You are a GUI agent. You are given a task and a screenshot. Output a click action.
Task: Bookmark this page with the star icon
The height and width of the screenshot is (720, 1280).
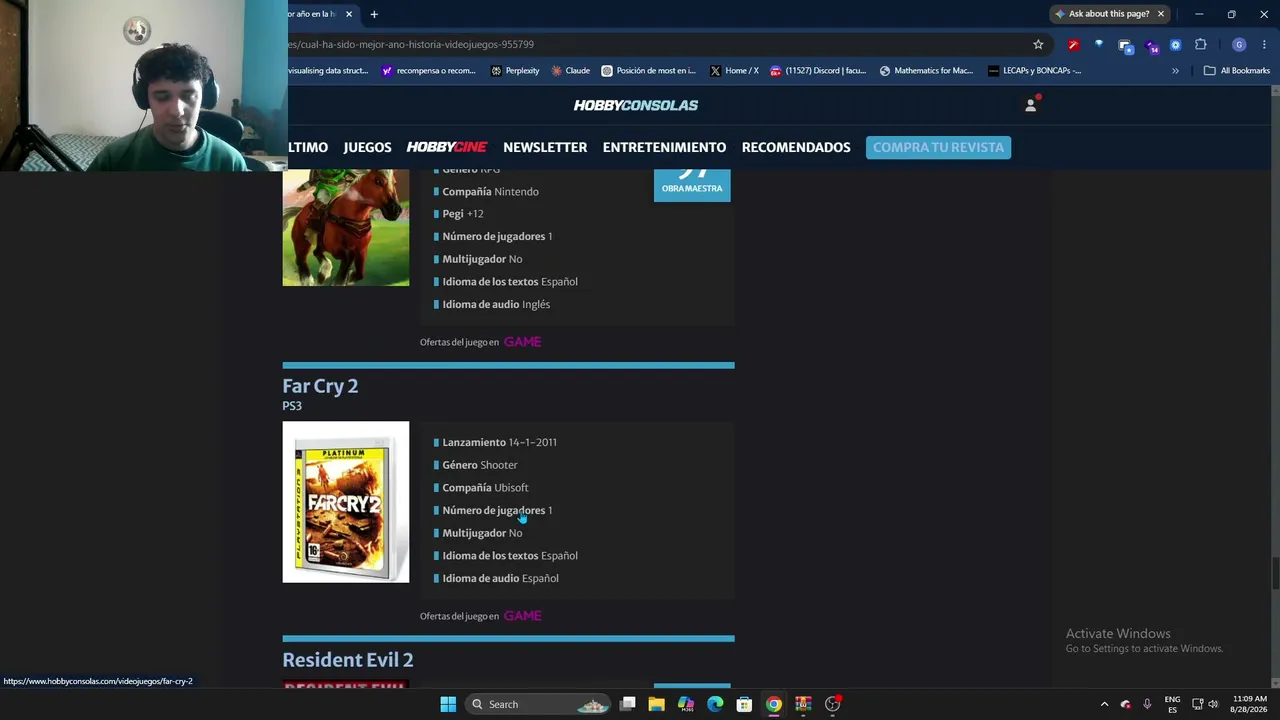click(1038, 44)
